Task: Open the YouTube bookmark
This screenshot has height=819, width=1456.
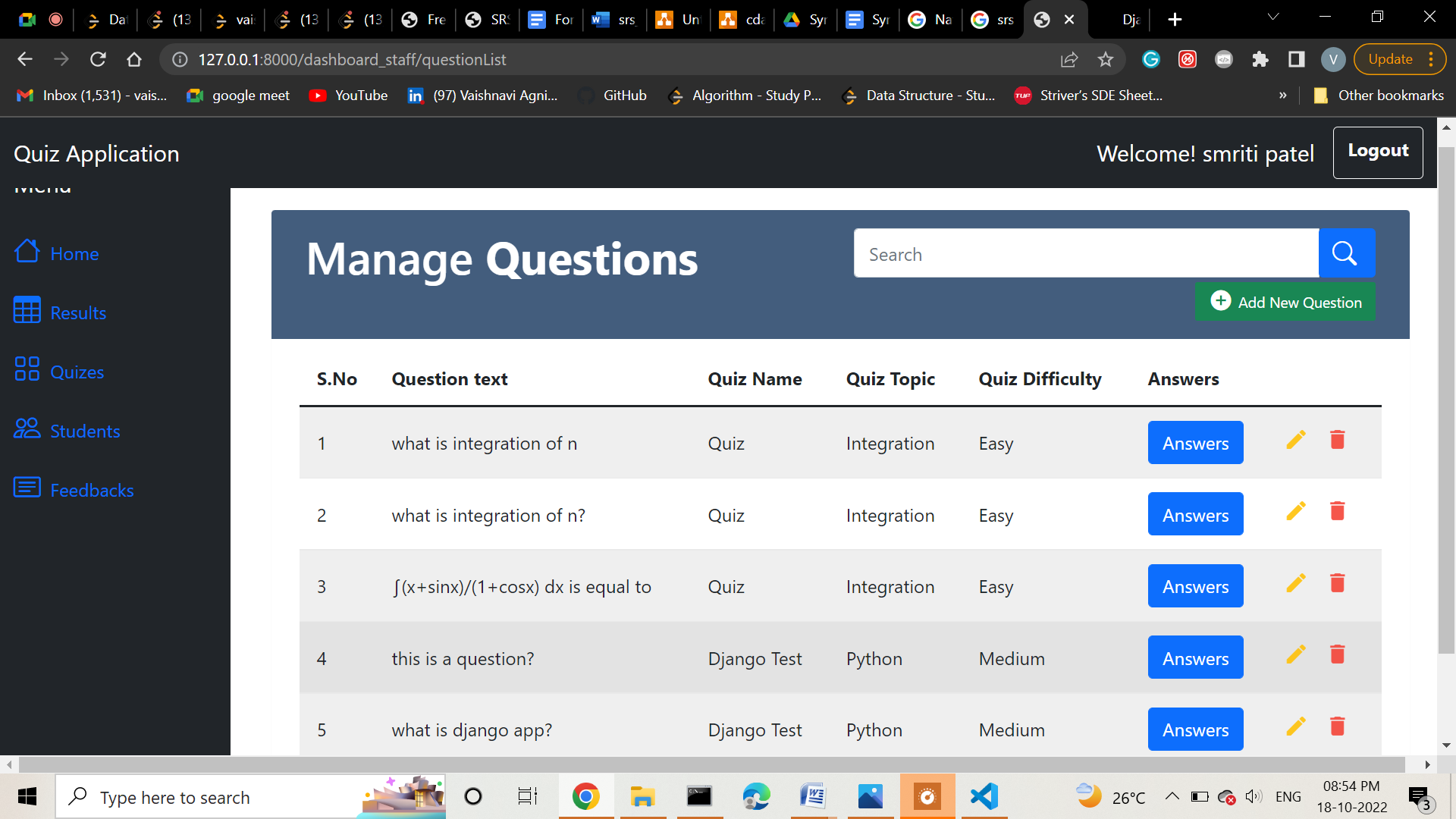Action: coord(348,96)
